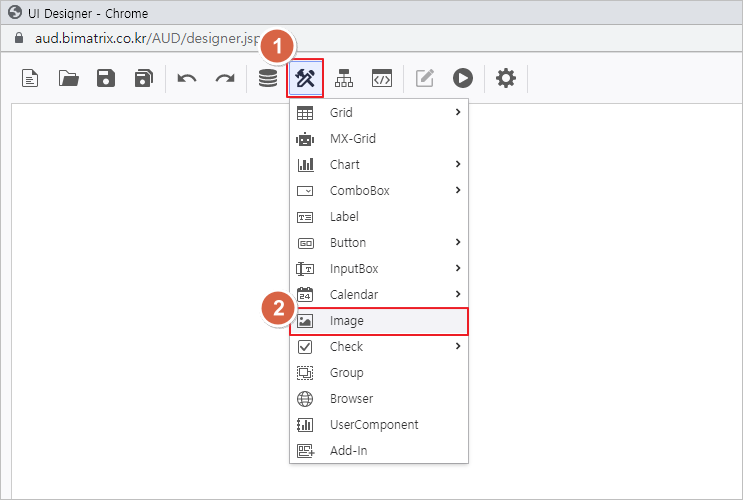743x500 pixels.
Task: Expand the Chart submenu arrow
Action: pos(458,164)
